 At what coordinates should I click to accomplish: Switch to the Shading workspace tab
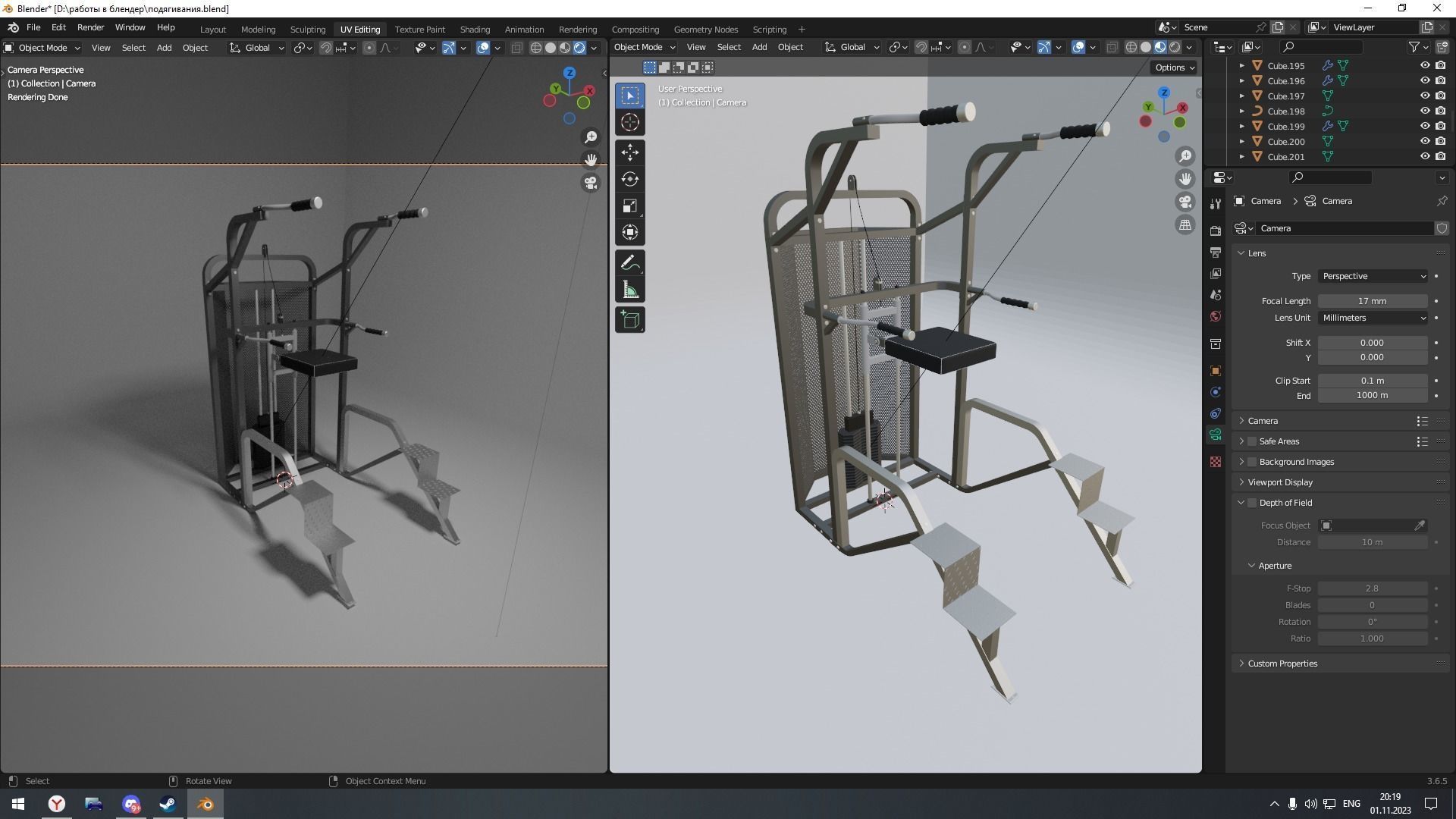[x=475, y=30]
